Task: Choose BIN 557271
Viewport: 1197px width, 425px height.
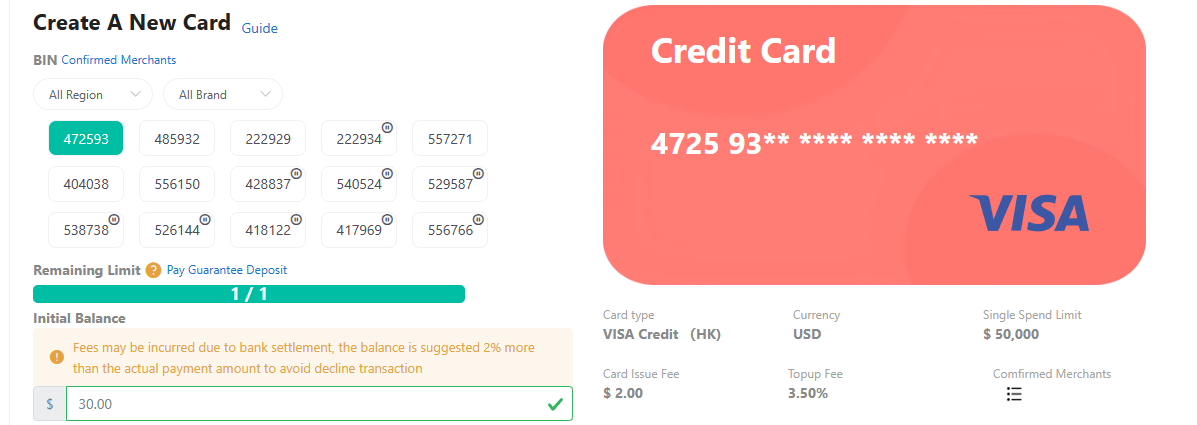Action: pos(449,139)
